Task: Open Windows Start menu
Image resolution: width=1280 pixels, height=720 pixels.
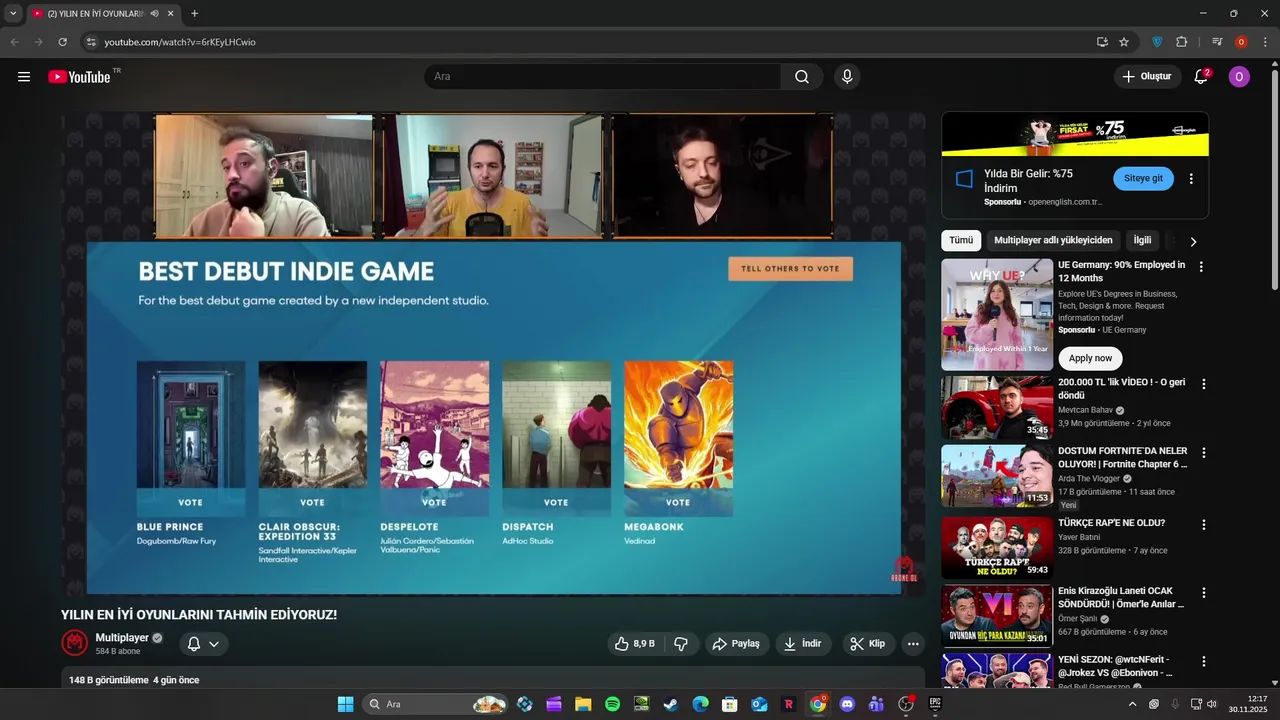Action: [345, 704]
